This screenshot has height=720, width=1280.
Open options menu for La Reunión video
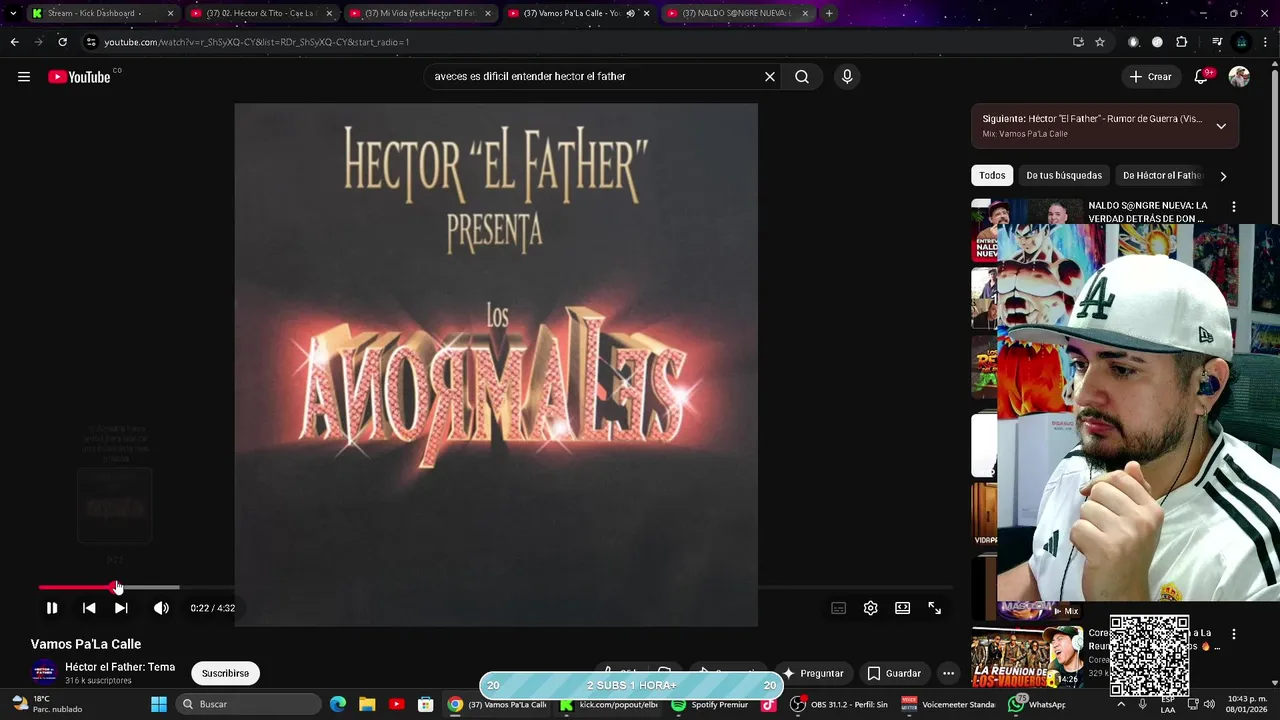1234,634
